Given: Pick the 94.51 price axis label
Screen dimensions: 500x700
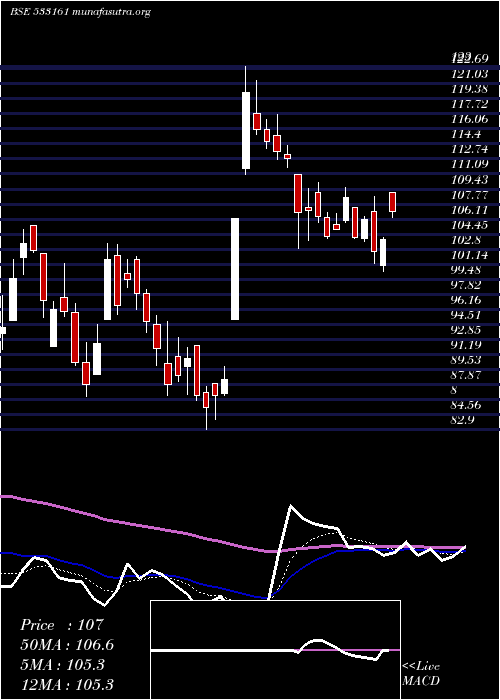Looking at the screenshot, I should pos(466,315).
